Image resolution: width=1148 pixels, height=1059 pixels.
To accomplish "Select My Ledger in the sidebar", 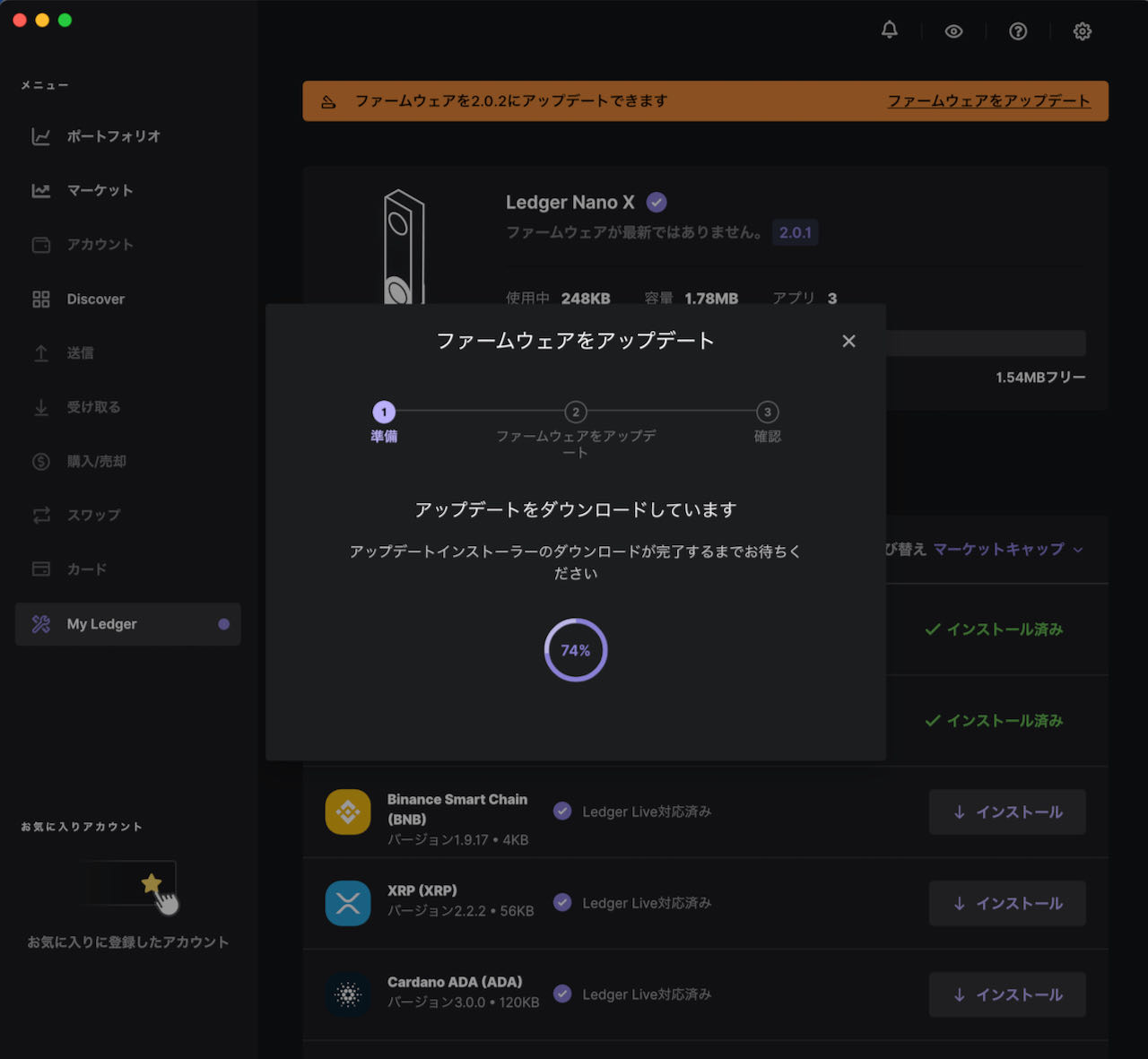I will click(101, 624).
